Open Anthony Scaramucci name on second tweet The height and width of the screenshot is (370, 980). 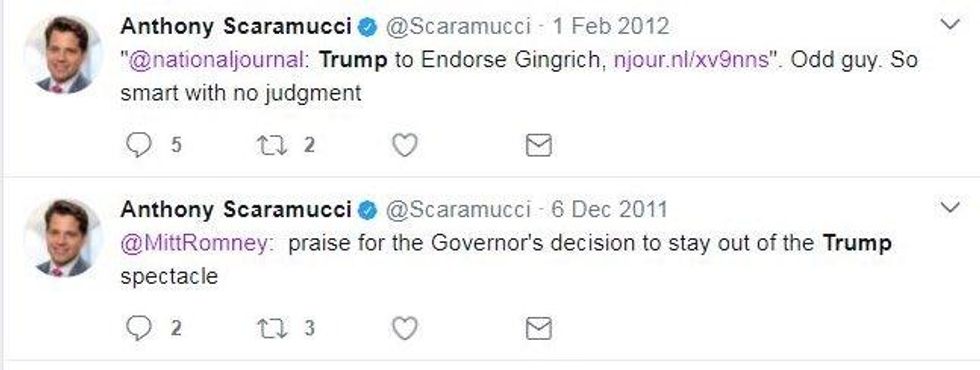[236, 209]
